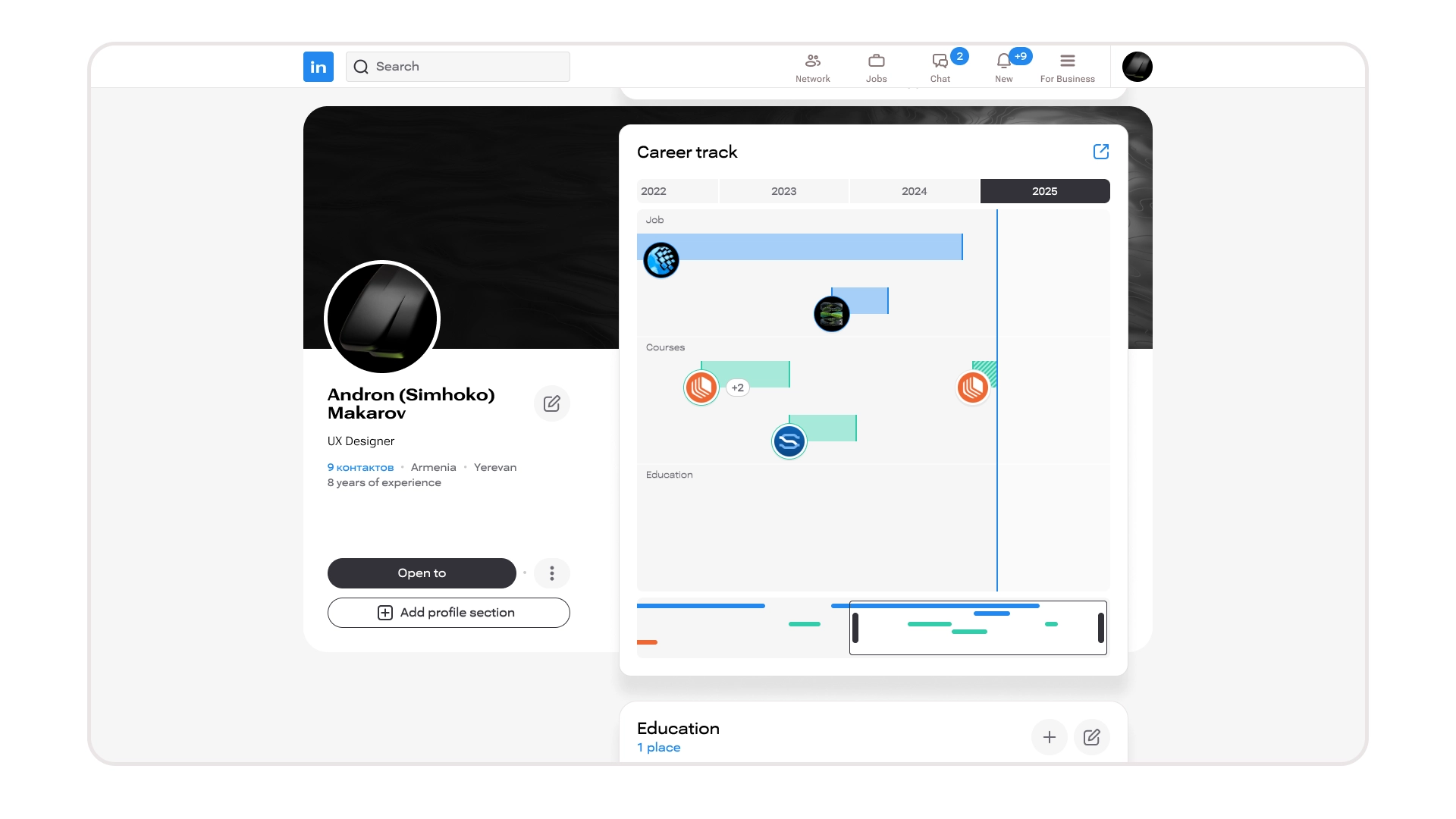Click Add profile section button
Viewport: 1456px width, 819px height.
coord(448,613)
